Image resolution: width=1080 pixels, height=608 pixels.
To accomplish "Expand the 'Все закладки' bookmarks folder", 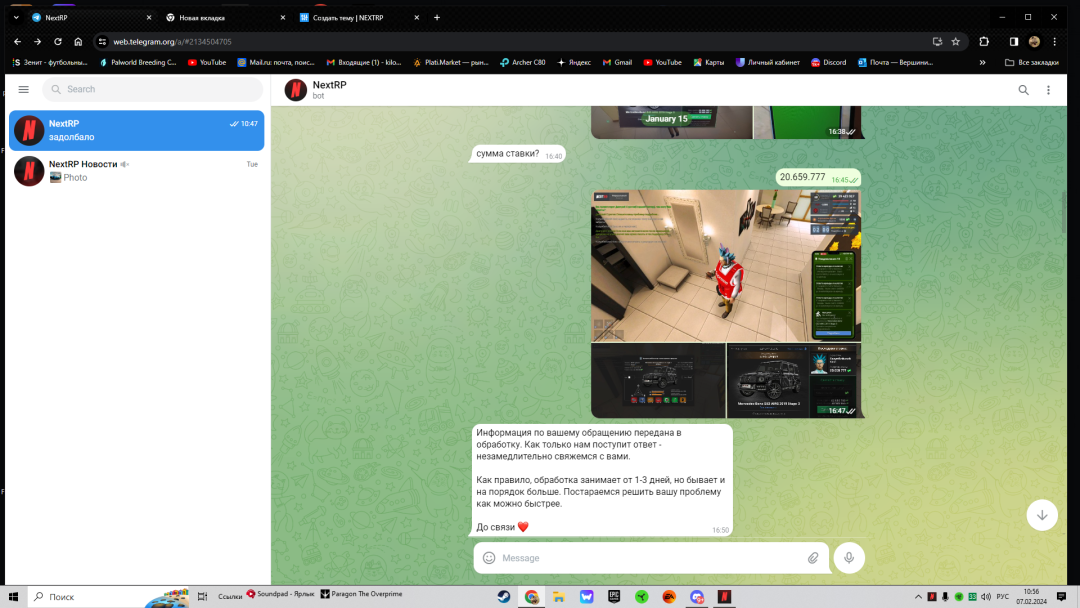I will pyautogui.click(x=1031, y=62).
